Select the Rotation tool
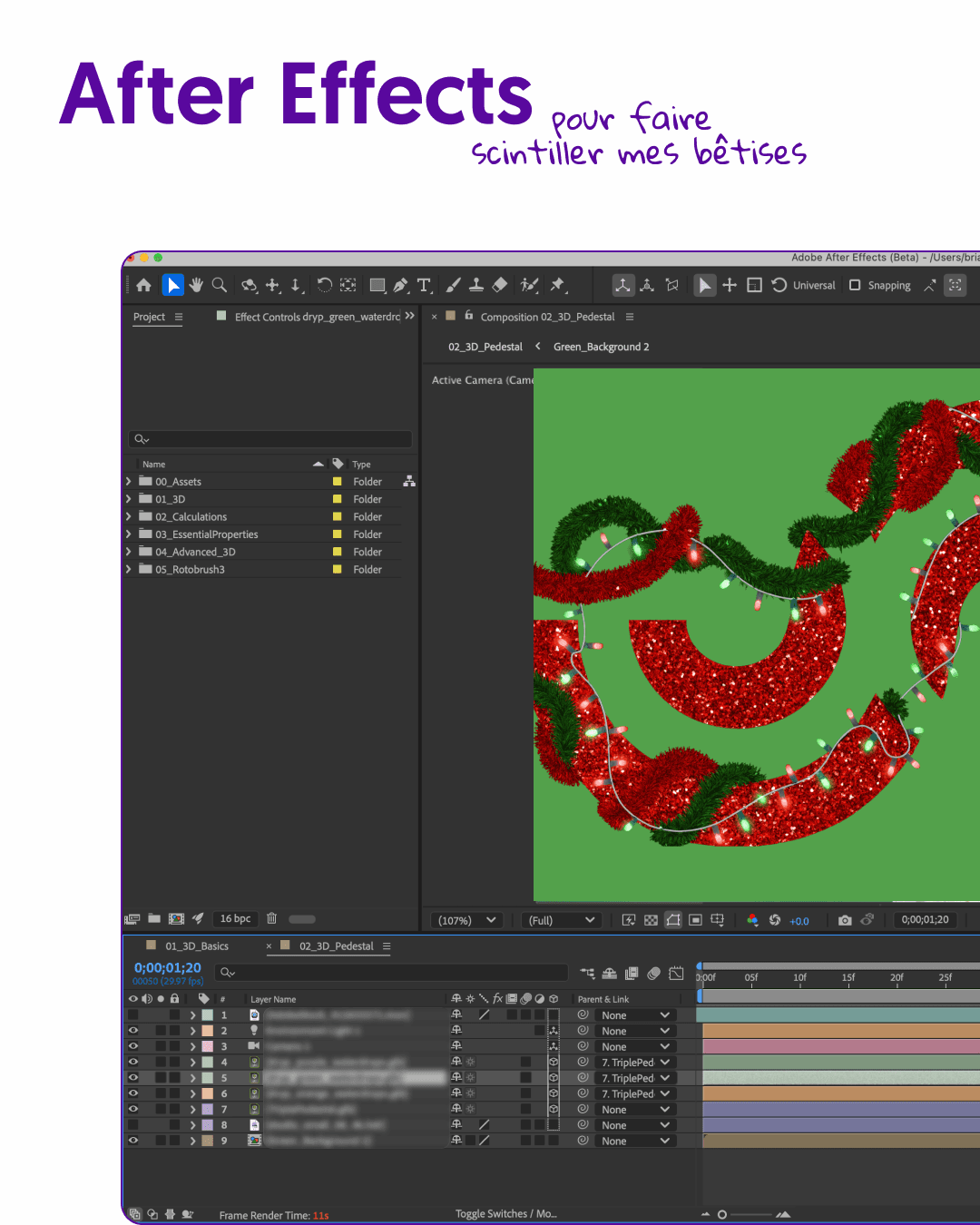 pyautogui.click(x=324, y=285)
